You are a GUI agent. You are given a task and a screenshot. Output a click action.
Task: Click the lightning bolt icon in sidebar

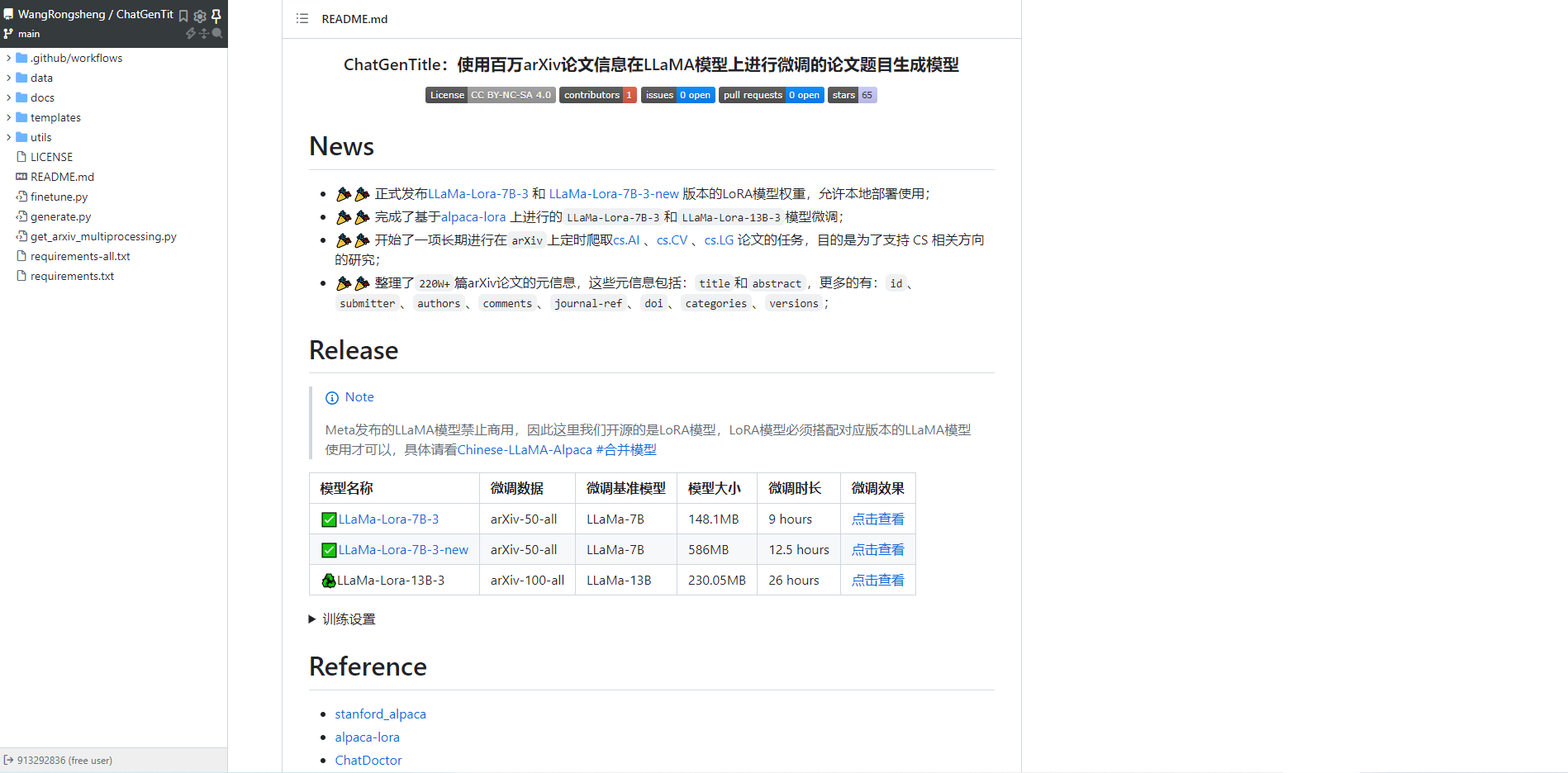click(x=191, y=34)
